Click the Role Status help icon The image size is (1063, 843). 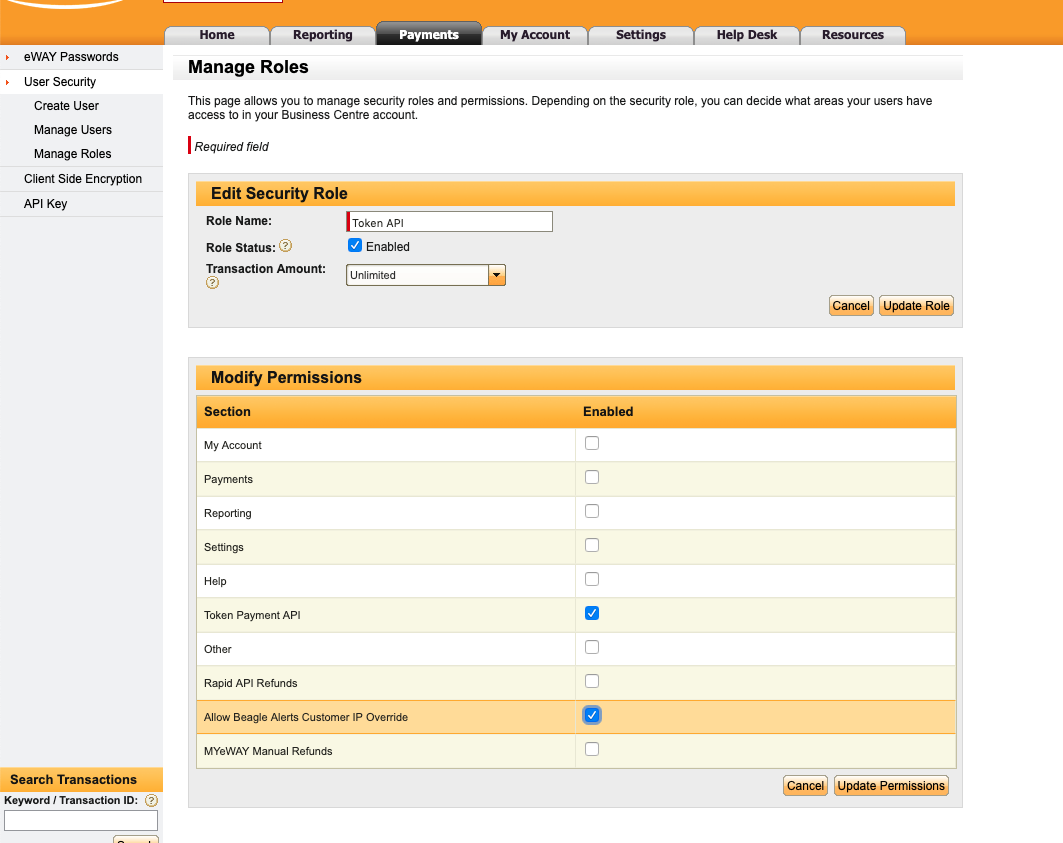pyautogui.click(x=285, y=246)
